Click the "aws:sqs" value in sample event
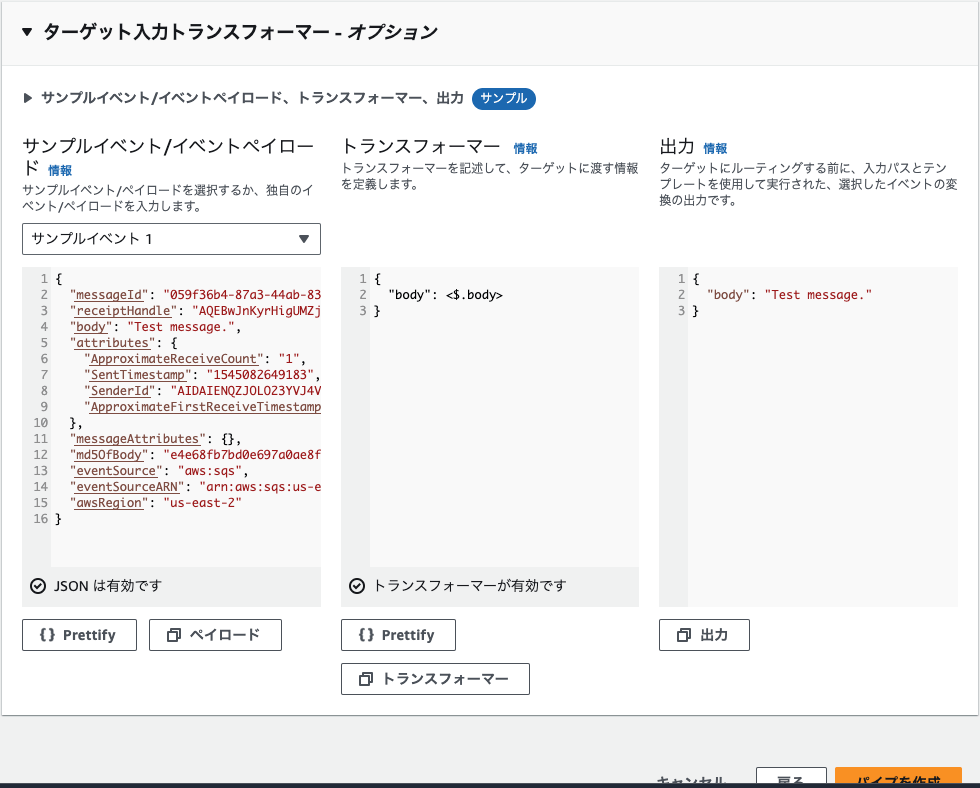 coord(210,471)
